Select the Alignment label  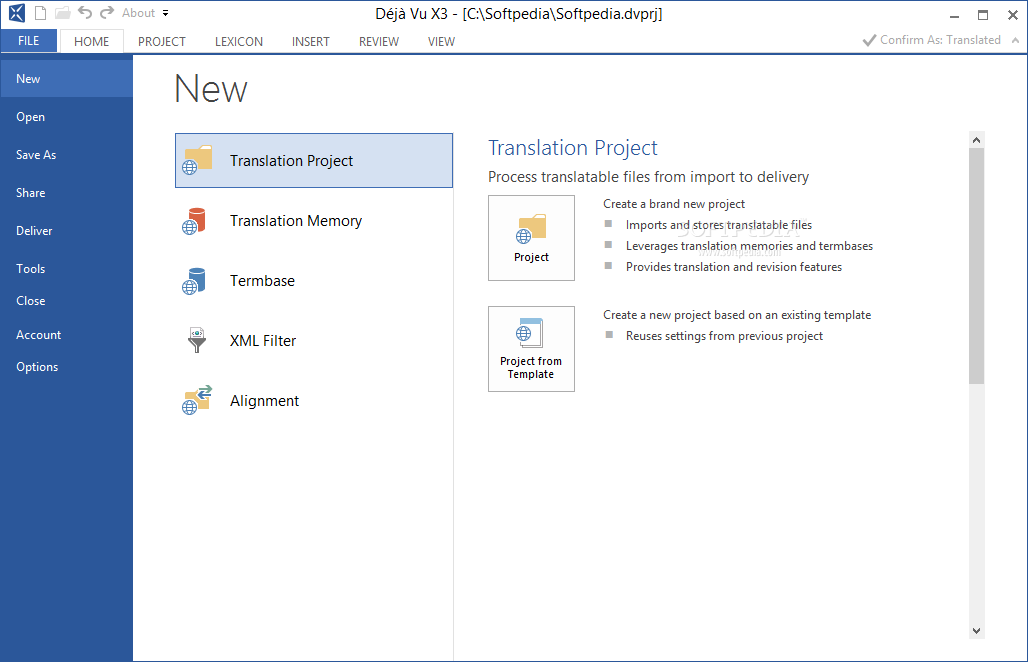264,400
